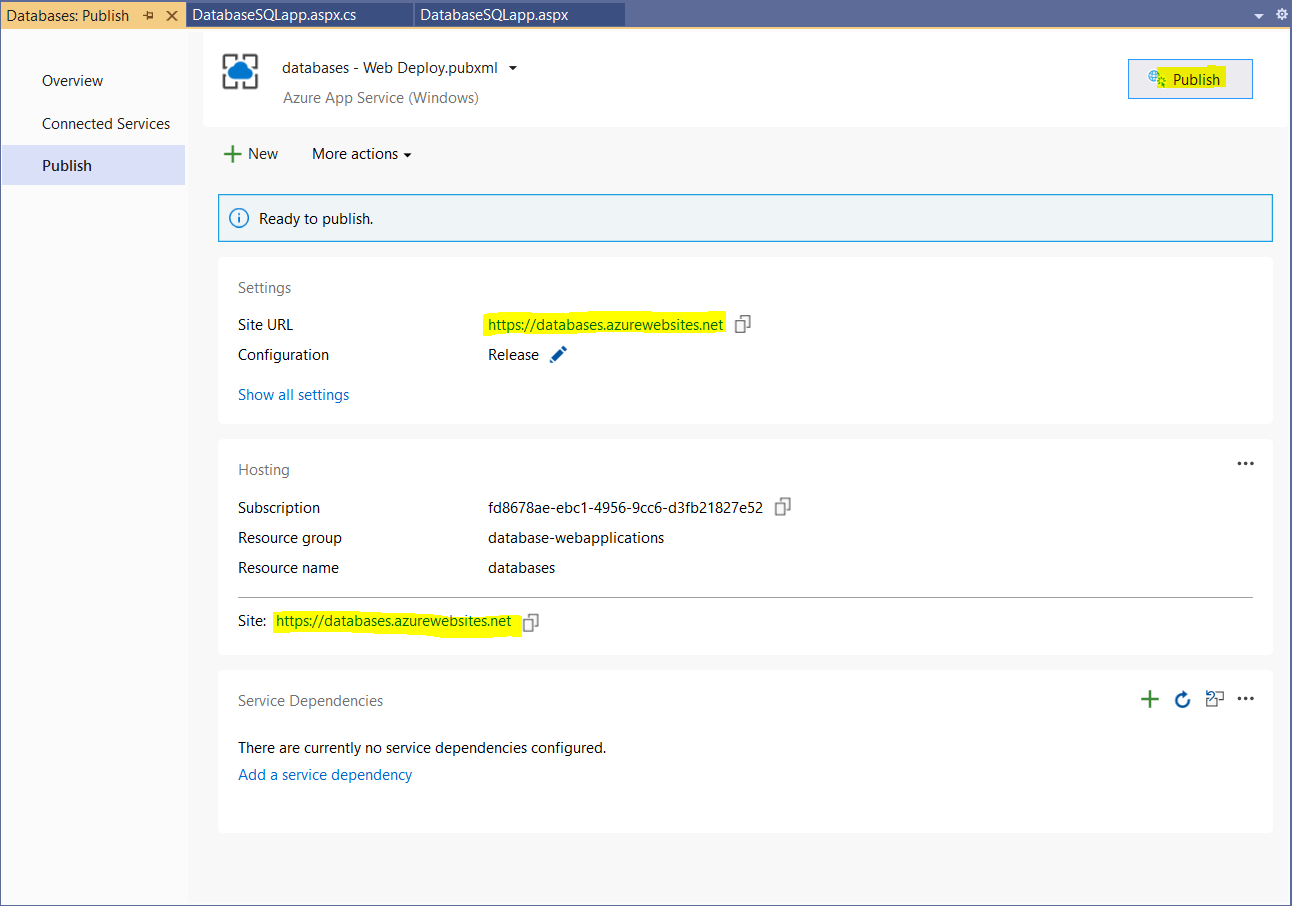Copy the Site URL in Settings

743,324
